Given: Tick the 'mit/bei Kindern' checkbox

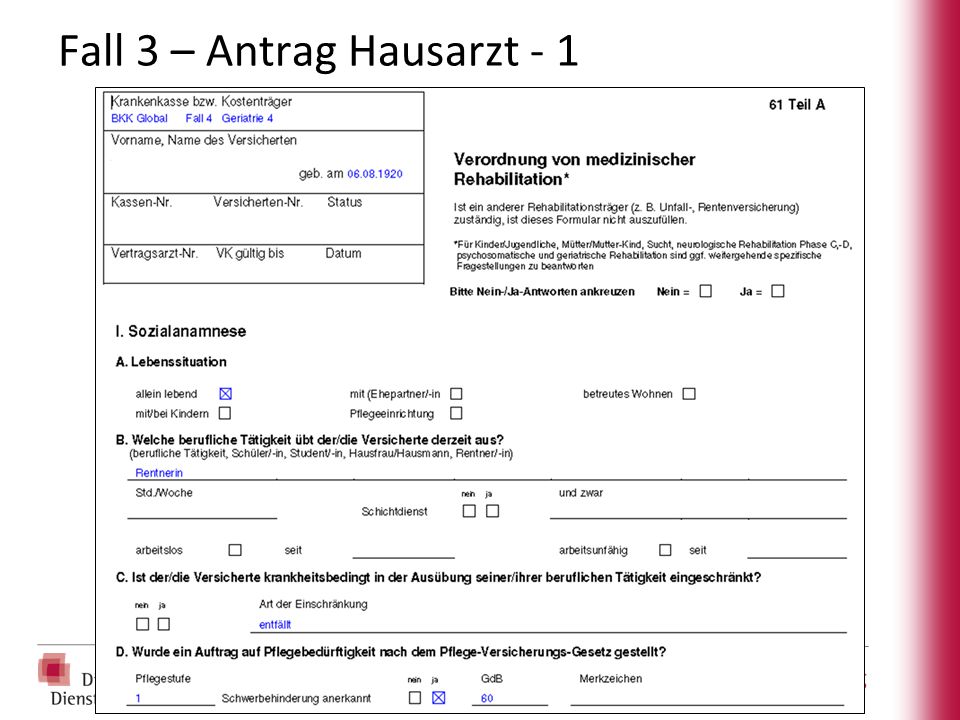Looking at the screenshot, I should 225,413.
